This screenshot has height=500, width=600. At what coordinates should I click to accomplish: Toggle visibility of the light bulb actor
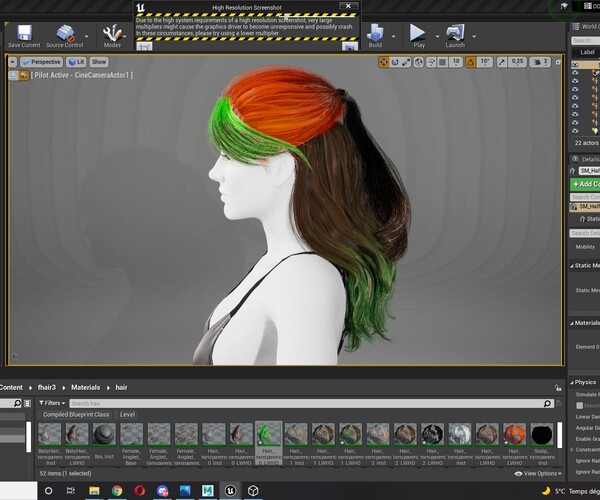pyautogui.click(x=575, y=131)
